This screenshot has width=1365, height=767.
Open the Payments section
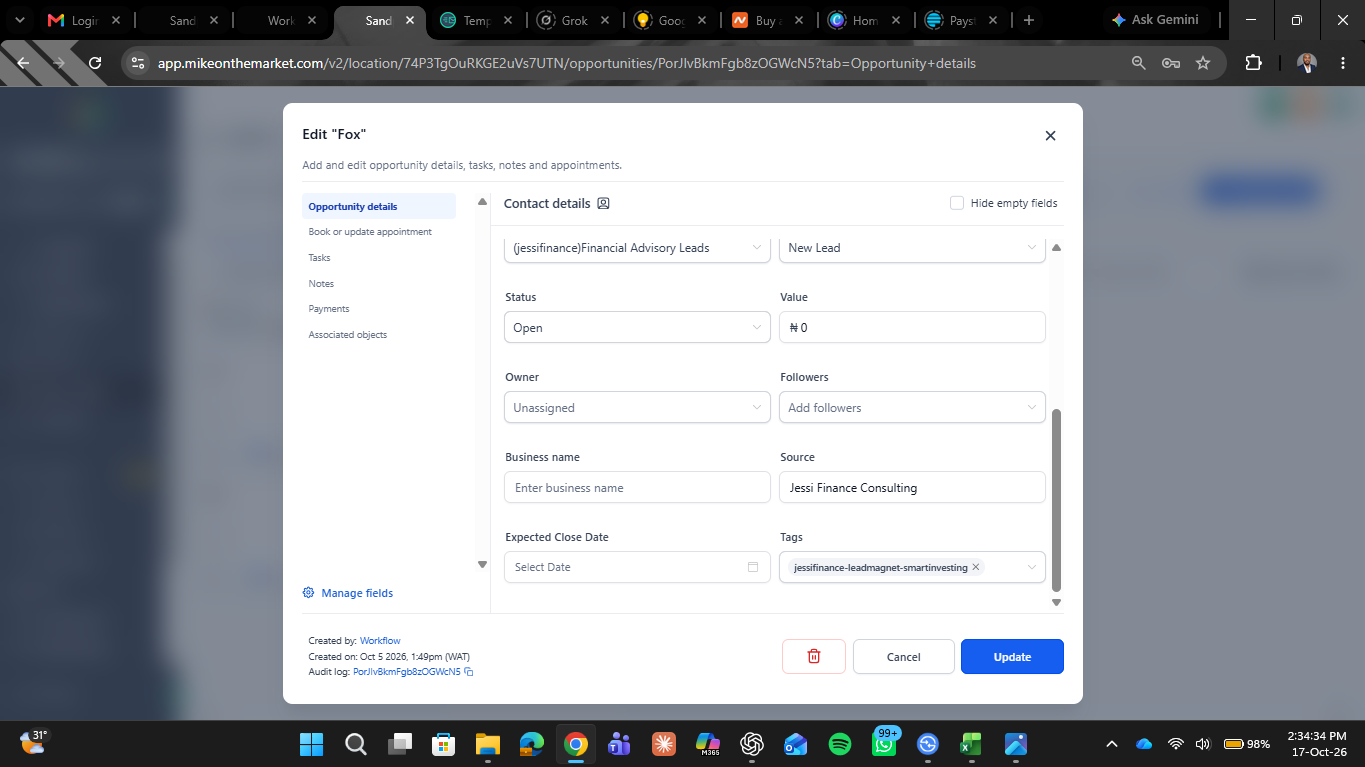(x=329, y=309)
